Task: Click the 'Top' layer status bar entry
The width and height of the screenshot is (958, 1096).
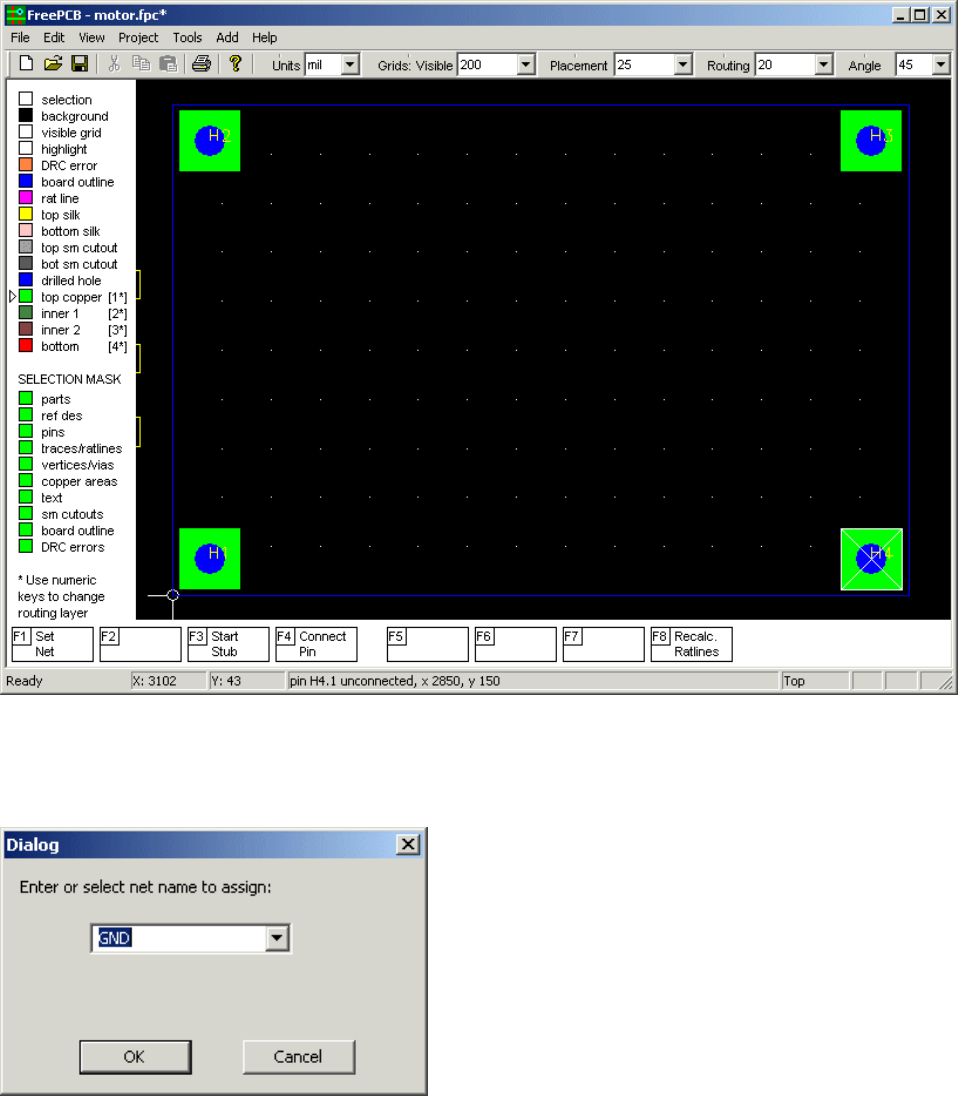Action: coord(794,681)
